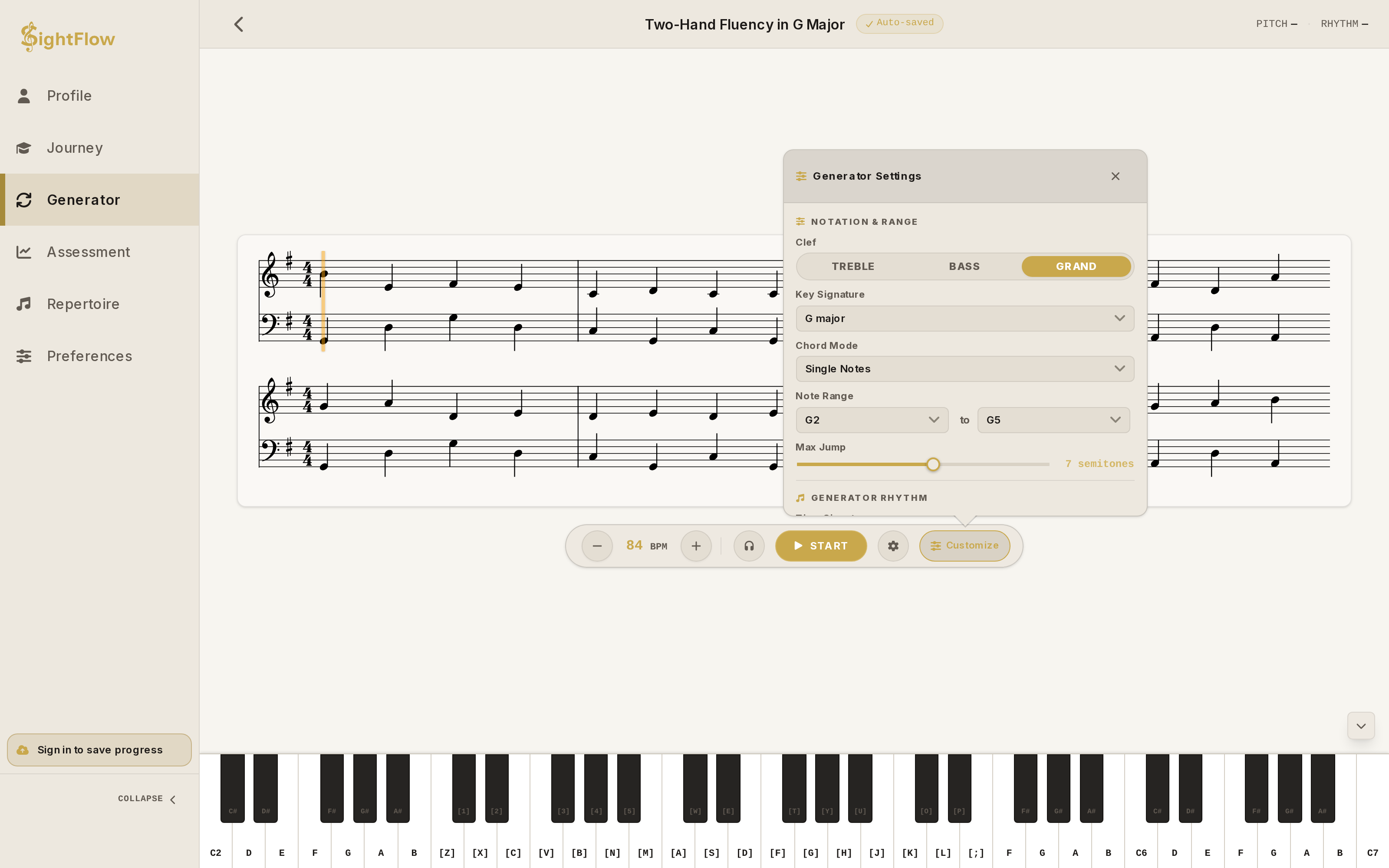Open the Key Signature G major dropdown
This screenshot has height=868, width=1389.
pos(965,319)
